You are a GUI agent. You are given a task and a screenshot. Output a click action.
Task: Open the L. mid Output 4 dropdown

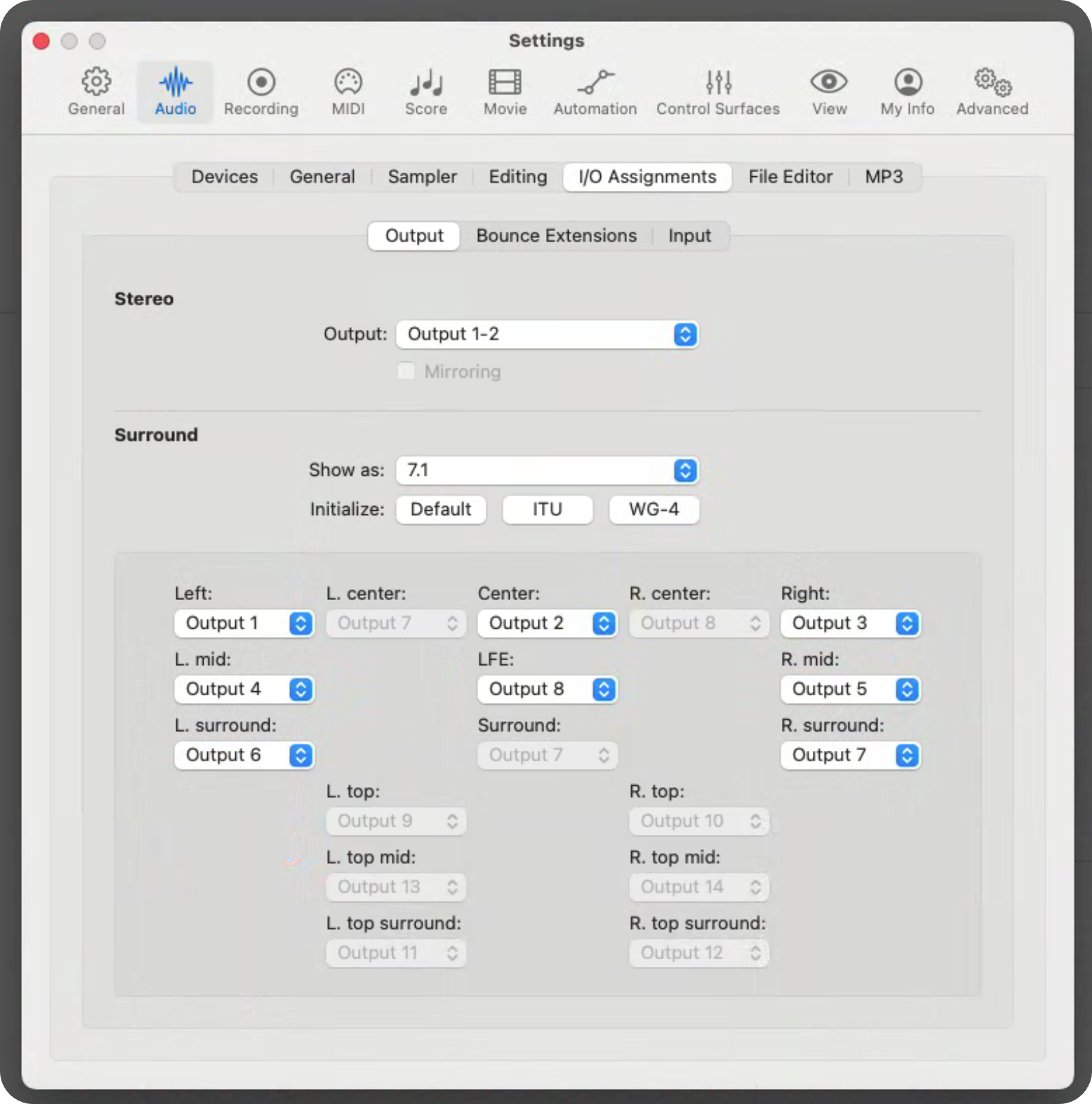pos(244,689)
